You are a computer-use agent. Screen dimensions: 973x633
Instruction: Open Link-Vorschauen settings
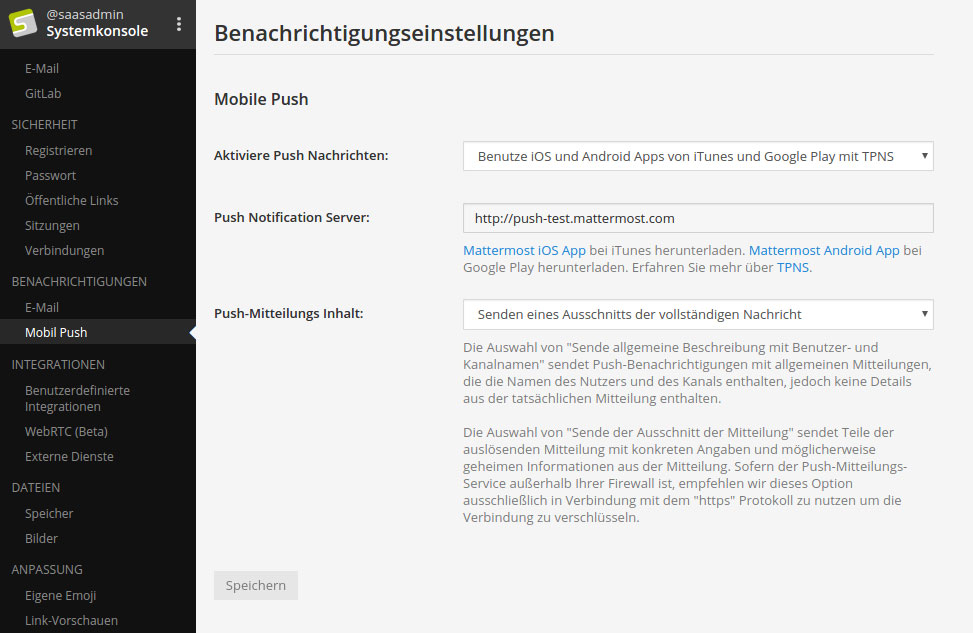pos(71,621)
